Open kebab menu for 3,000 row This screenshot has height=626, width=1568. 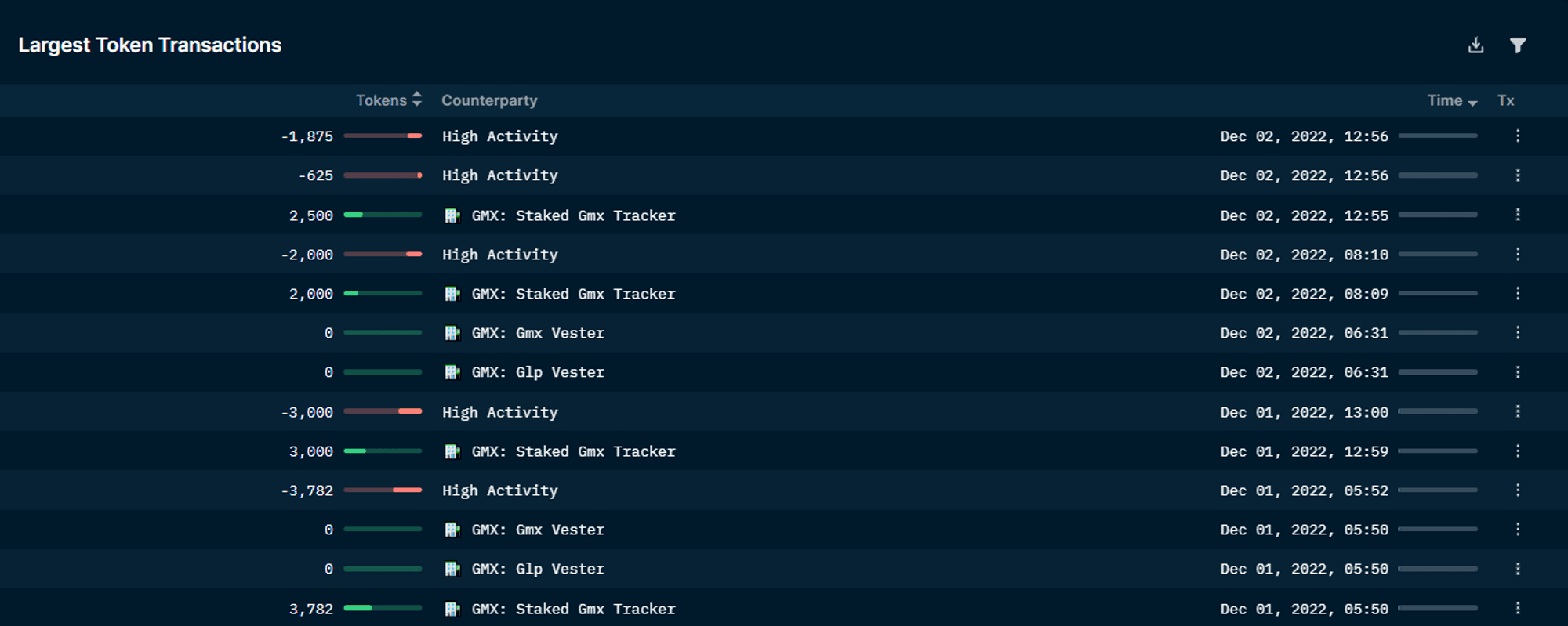coord(1518,451)
